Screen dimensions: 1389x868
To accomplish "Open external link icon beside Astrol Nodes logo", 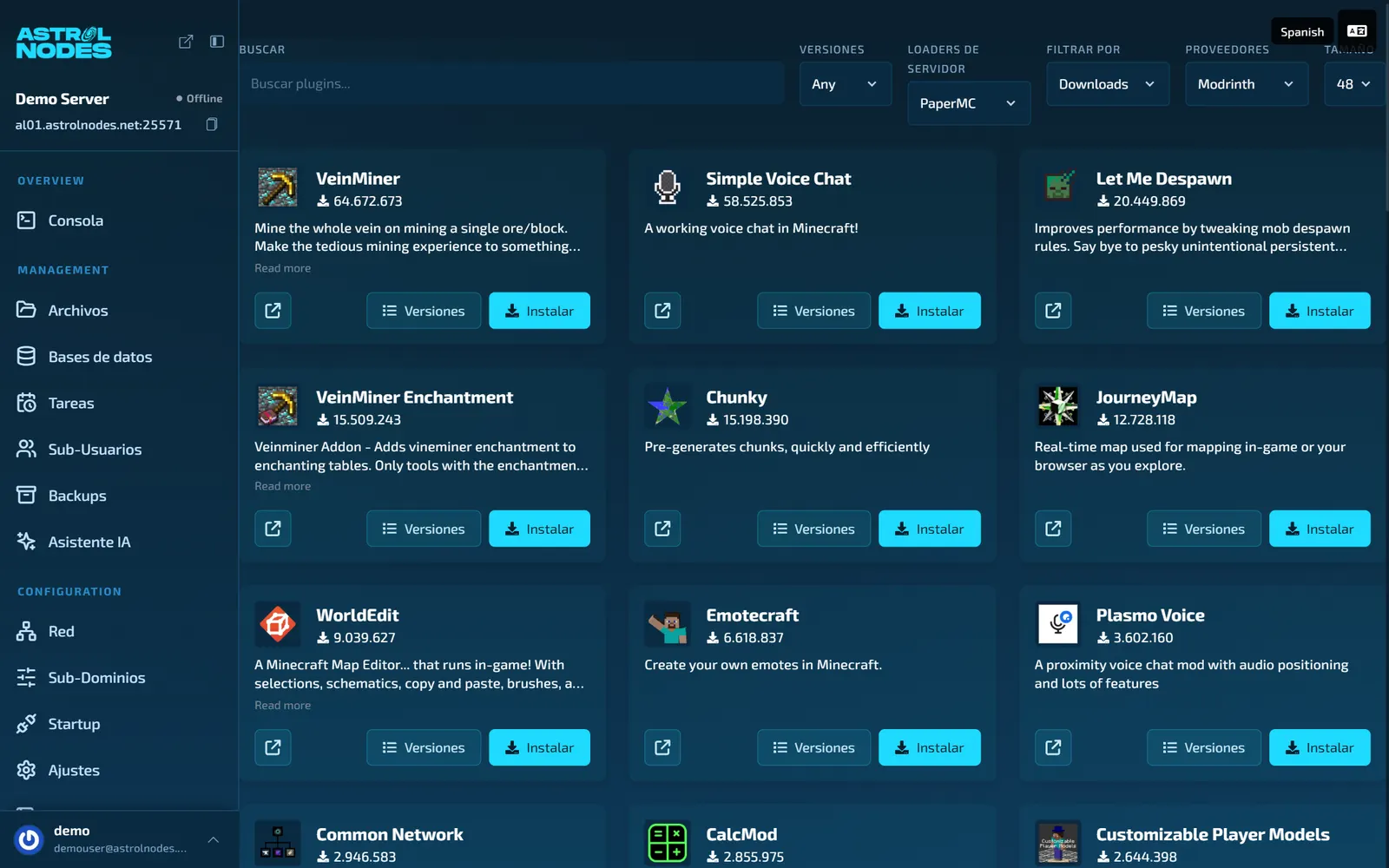I will tap(186, 42).
